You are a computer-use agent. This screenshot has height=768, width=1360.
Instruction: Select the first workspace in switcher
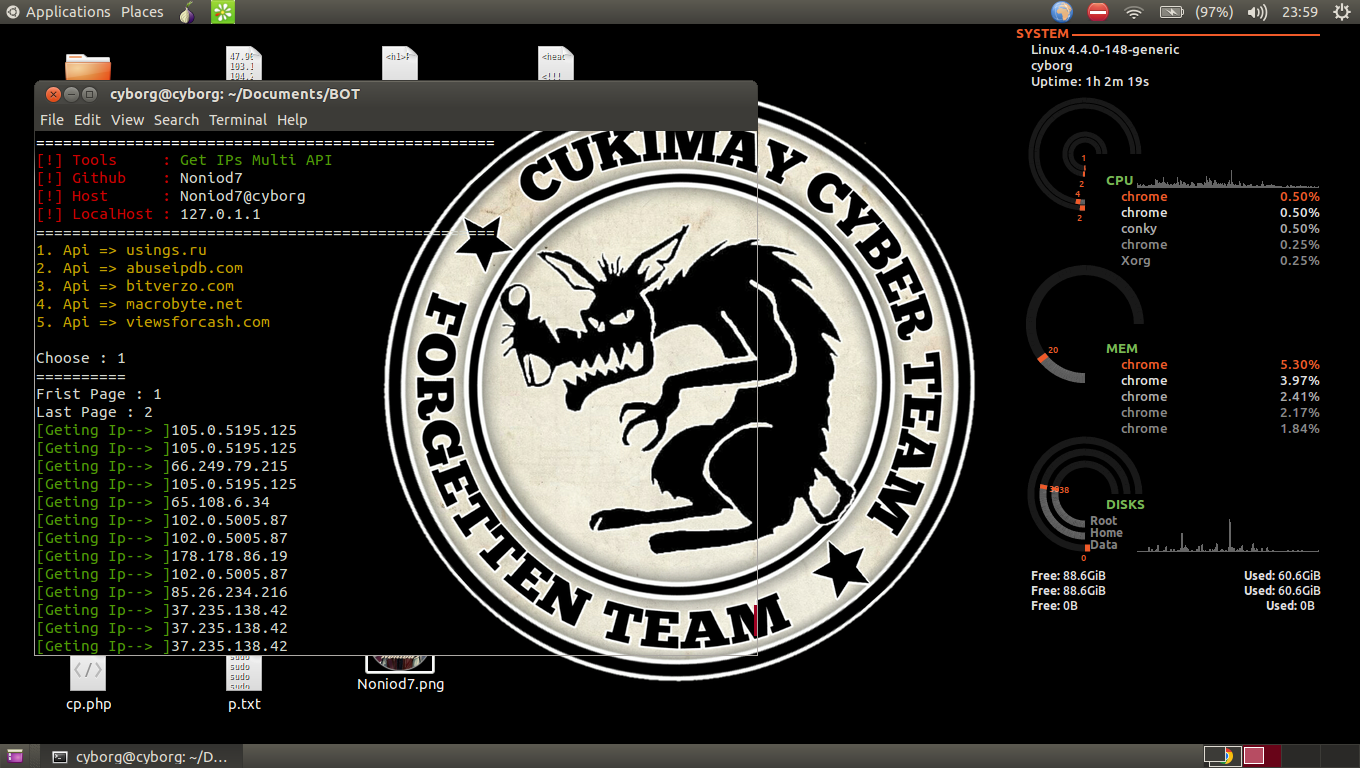click(x=1221, y=756)
